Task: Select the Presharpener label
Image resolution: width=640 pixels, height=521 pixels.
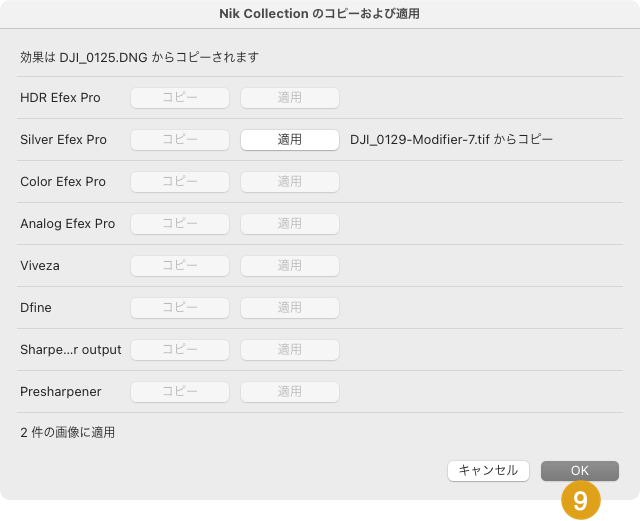Action: coord(60,392)
